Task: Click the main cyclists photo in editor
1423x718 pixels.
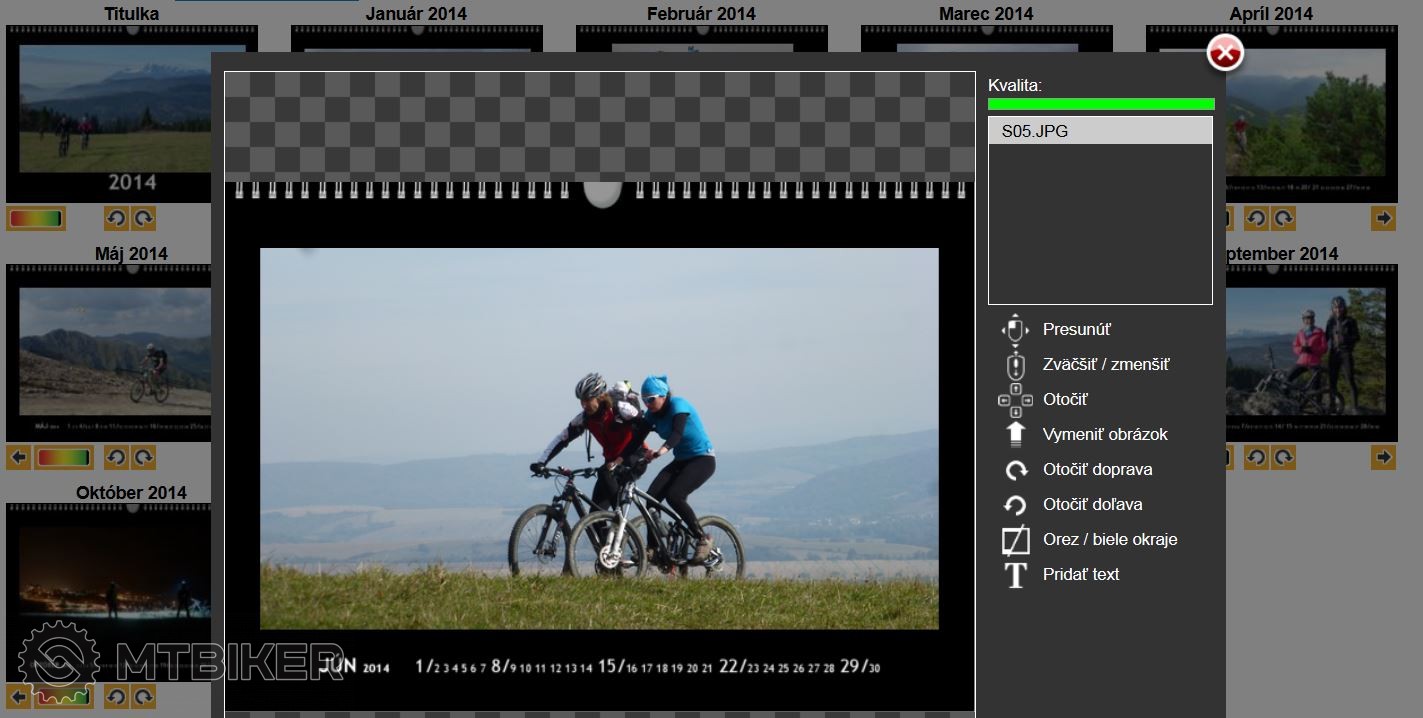Action: click(599, 438)
